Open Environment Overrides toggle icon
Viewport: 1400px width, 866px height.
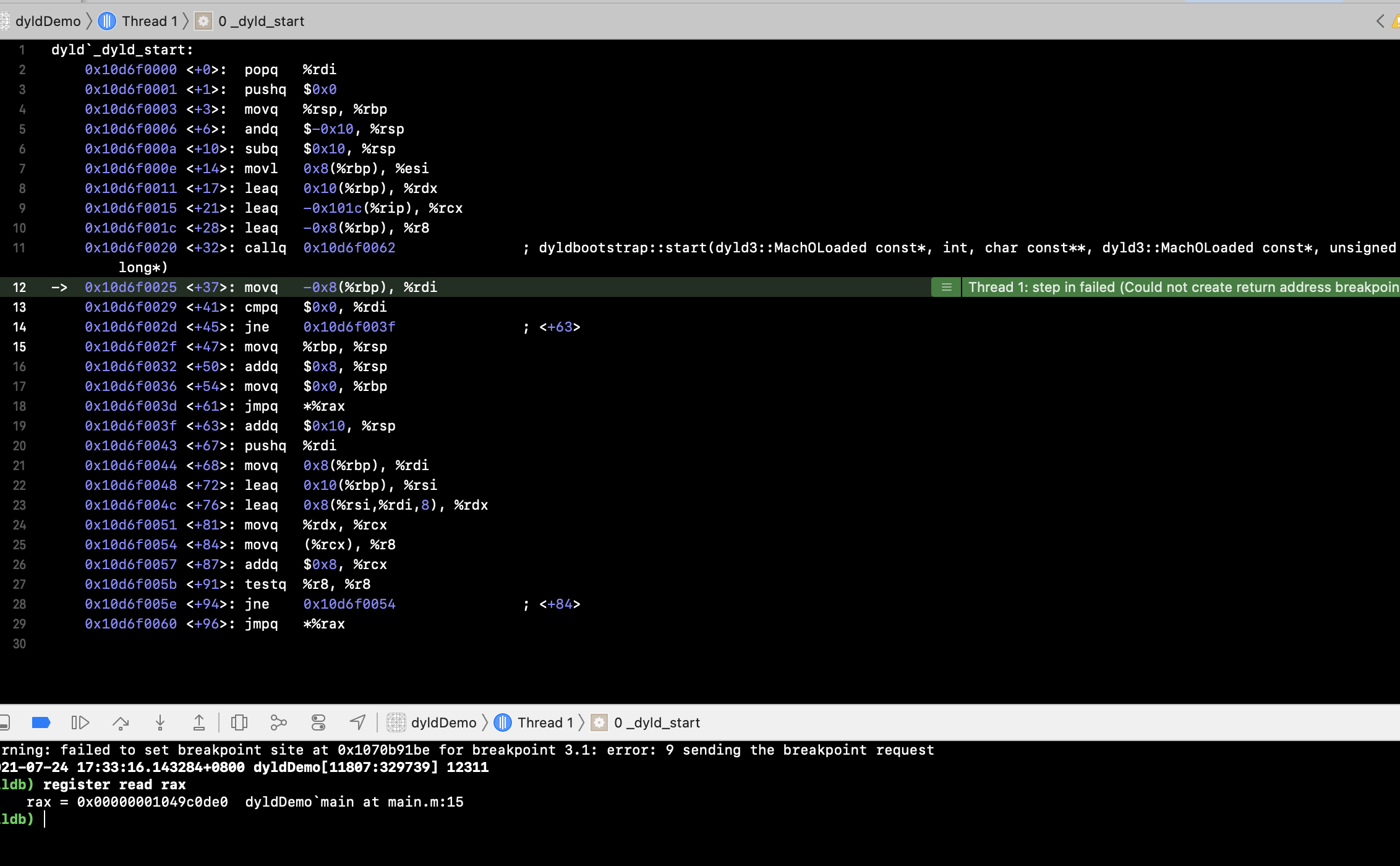pos(318,722)
